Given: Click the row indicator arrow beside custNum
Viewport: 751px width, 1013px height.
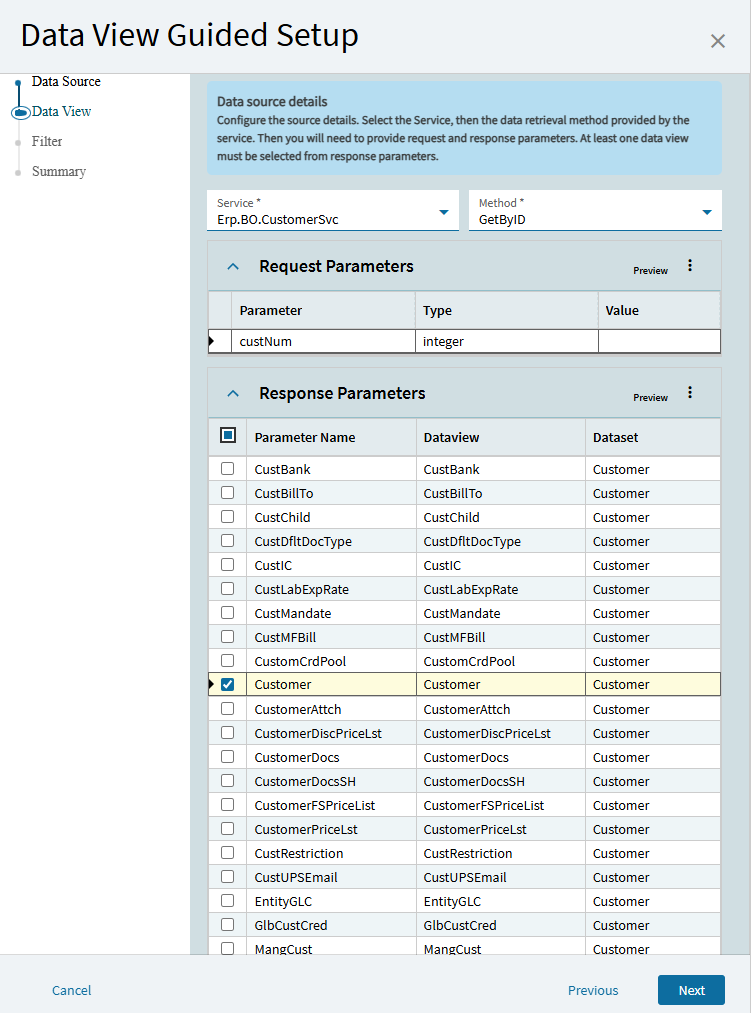Looking at the screenshot, I should coord(212,341).
